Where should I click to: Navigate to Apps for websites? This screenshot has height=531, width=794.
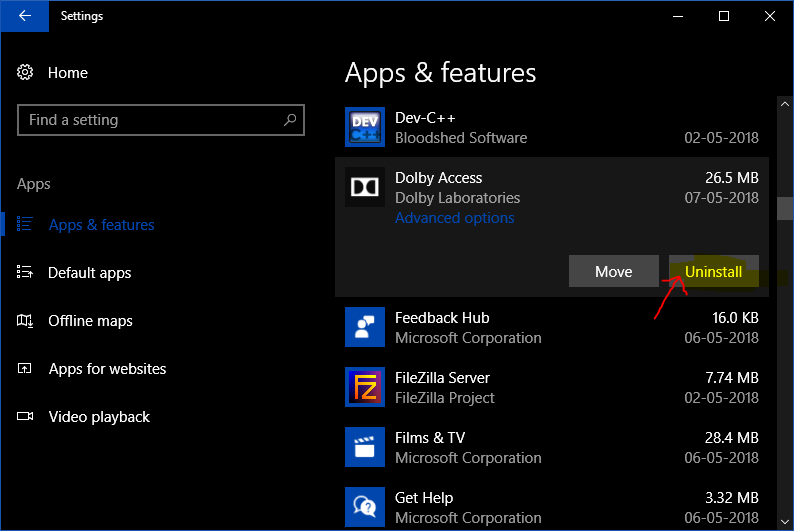107,369
